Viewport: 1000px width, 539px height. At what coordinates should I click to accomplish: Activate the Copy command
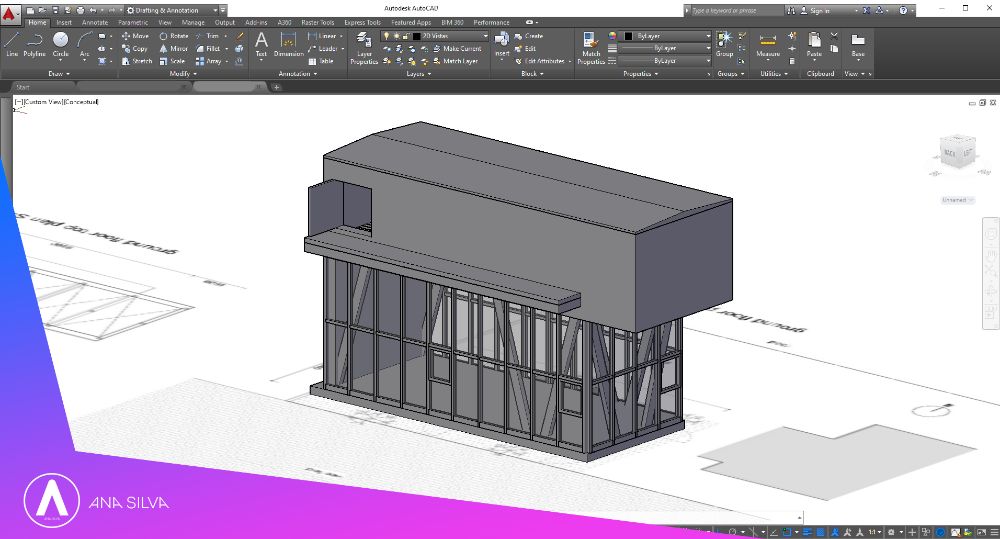[x=135, y=48]
